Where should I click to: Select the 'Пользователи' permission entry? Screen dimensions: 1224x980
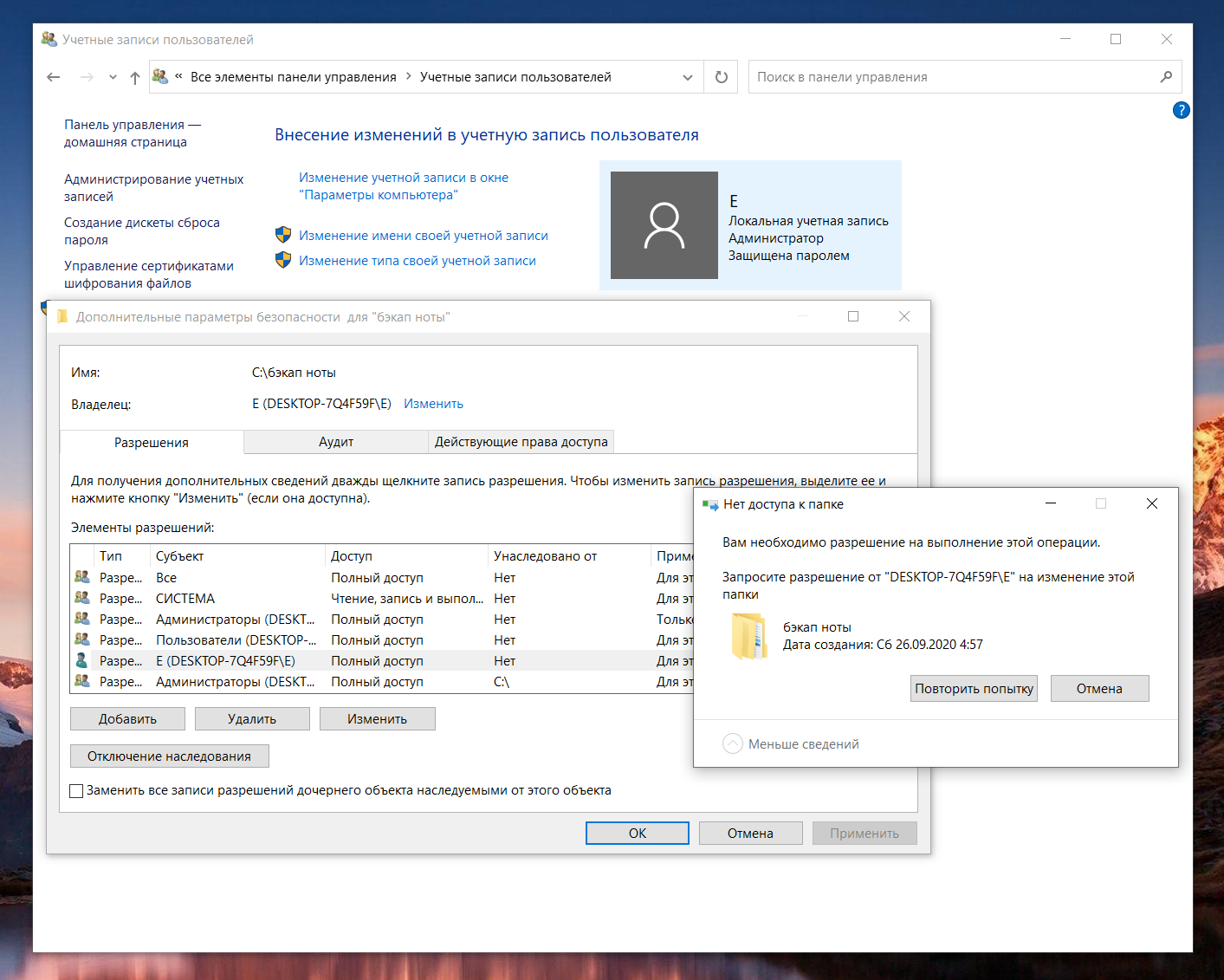tap(382, 640)
